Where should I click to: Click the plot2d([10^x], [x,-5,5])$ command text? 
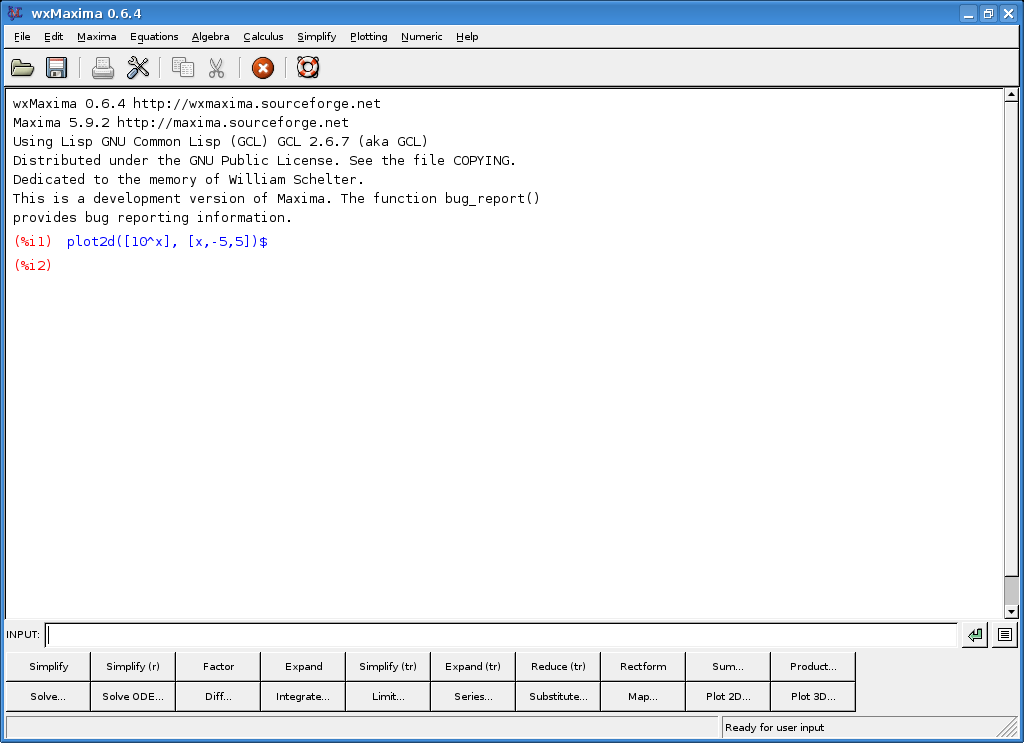167,242
